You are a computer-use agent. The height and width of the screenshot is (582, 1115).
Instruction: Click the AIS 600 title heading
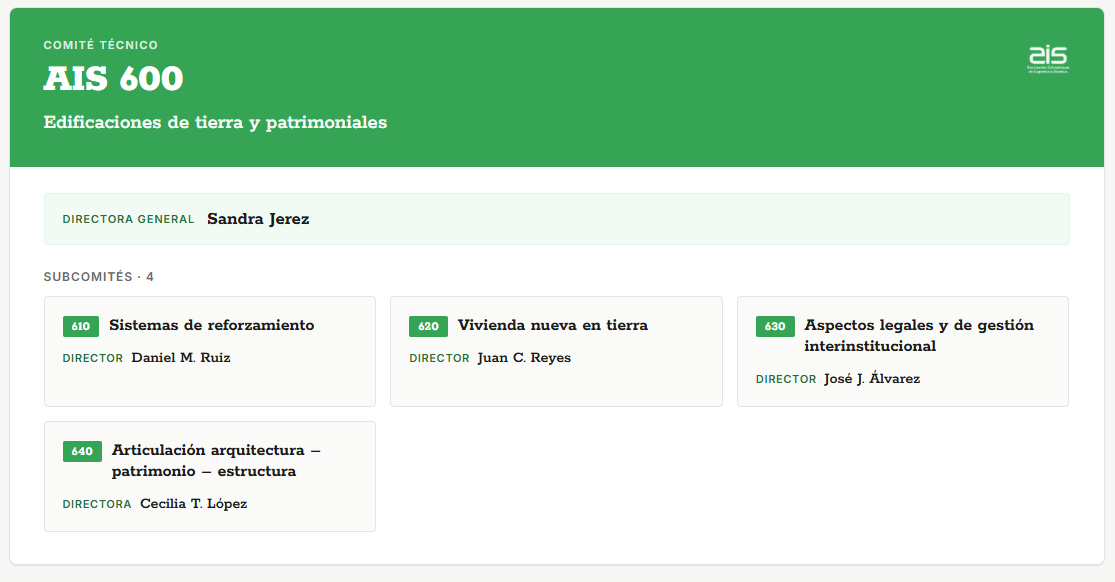click(114, 78)
